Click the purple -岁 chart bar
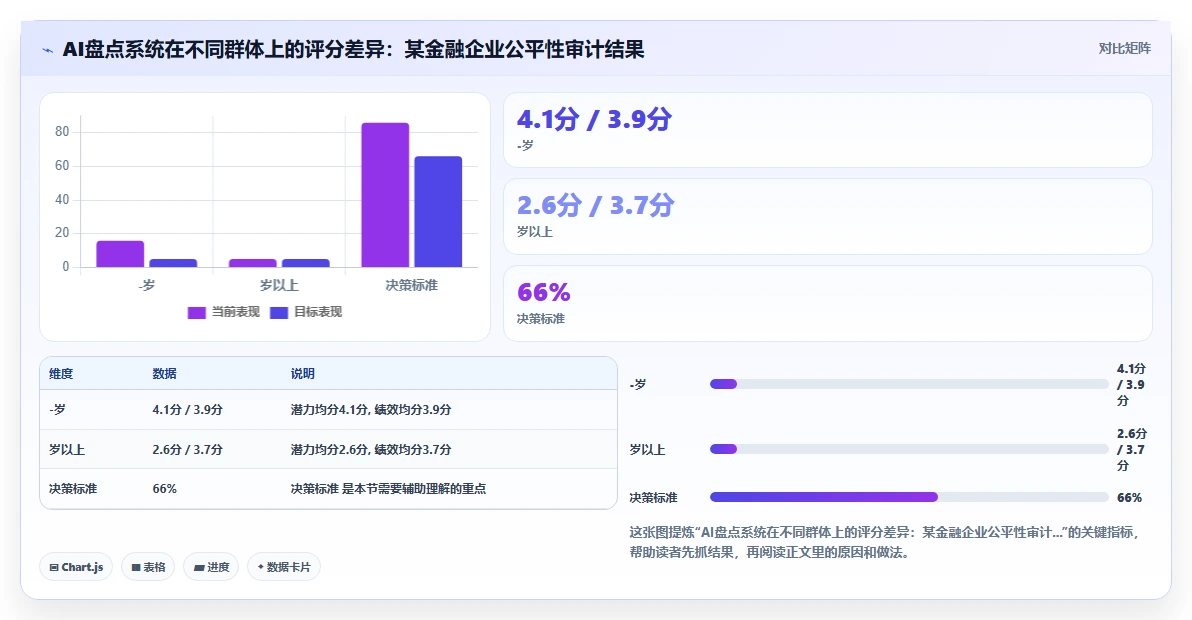Image resolution: width=1192 pixels, height=620 pixels. pos(120,254)
